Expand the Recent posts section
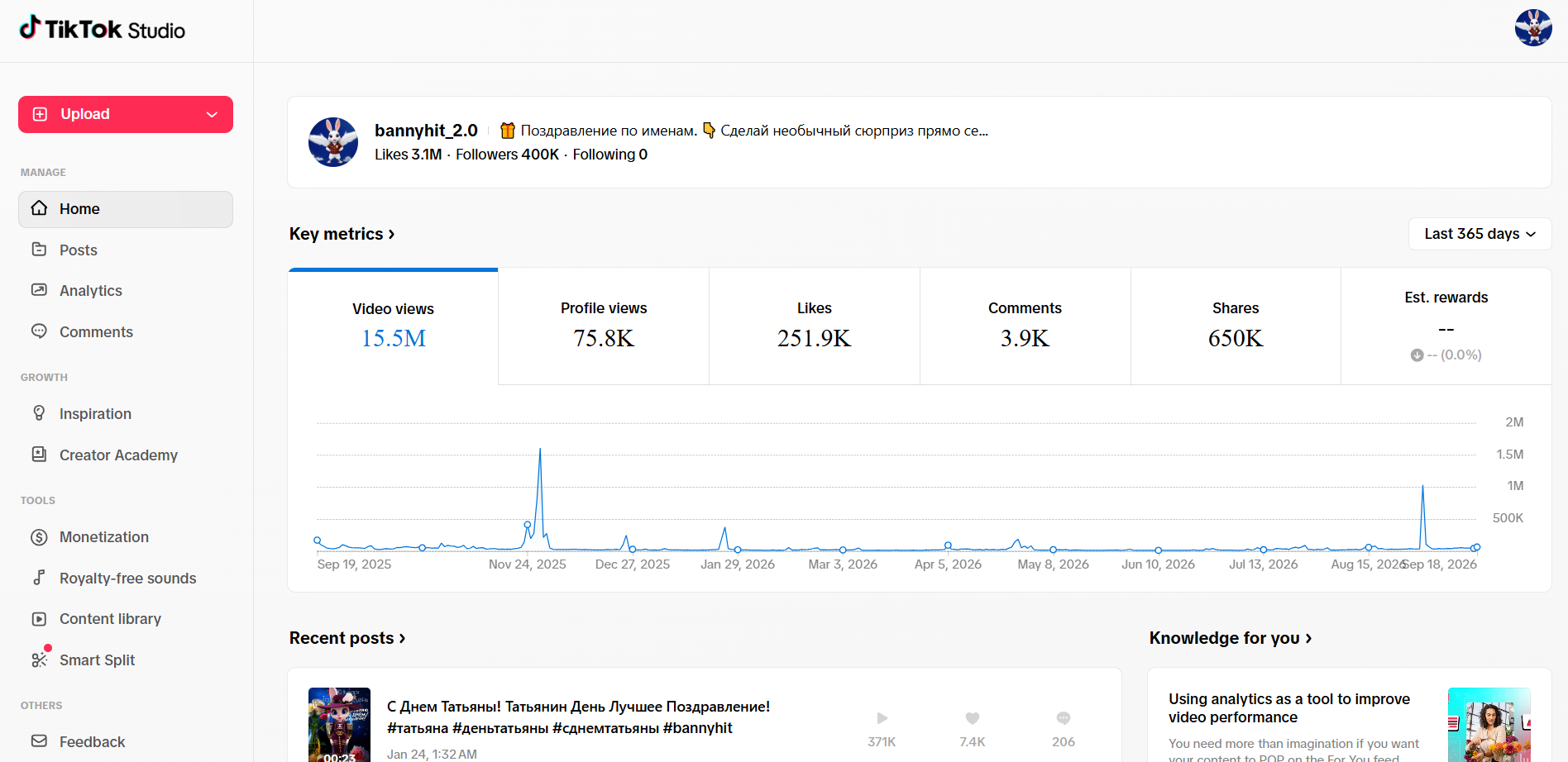The height and width of the screenshot is (762, 1568). (x=347, y=638)
